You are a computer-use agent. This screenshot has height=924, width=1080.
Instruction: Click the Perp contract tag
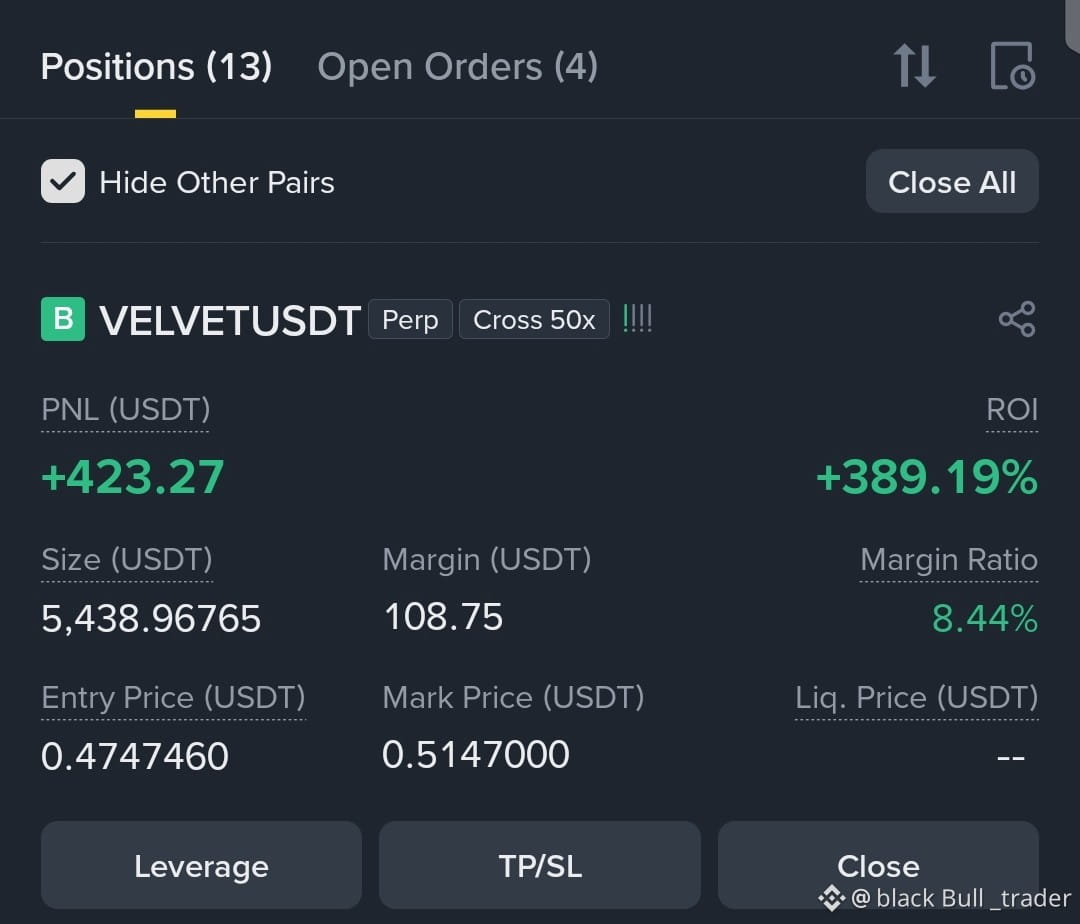click(411, 319)
